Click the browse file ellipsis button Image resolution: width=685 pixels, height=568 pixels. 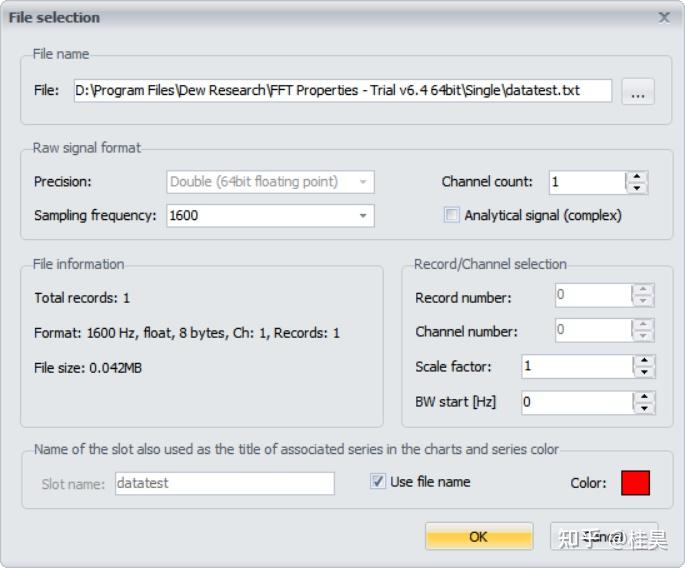(x=638, y=92)
